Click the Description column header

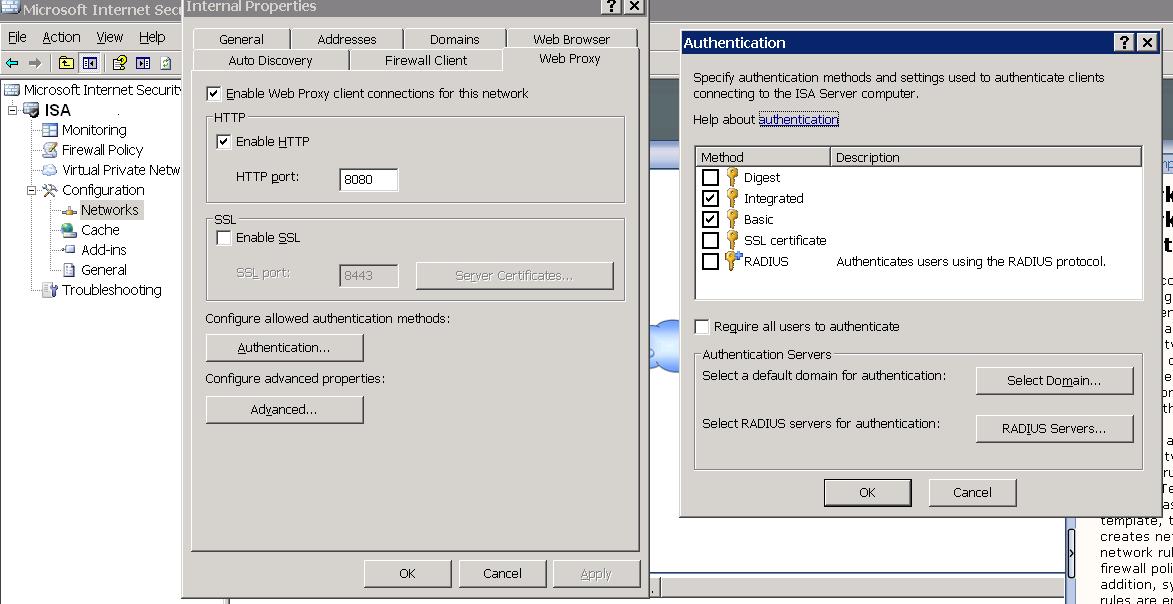(x=986, y=157)
